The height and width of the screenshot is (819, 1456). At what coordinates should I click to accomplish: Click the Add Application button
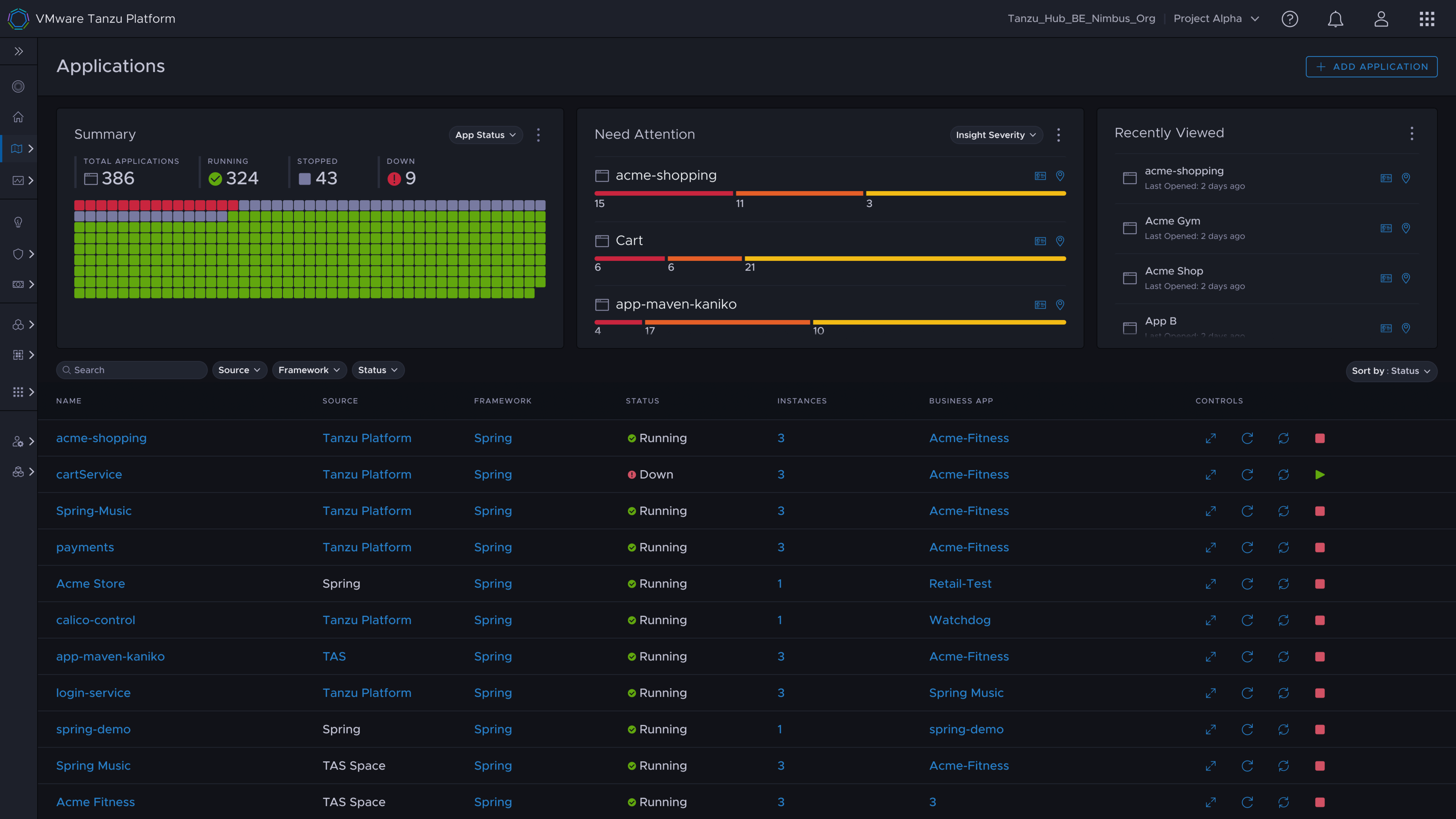1372,67
